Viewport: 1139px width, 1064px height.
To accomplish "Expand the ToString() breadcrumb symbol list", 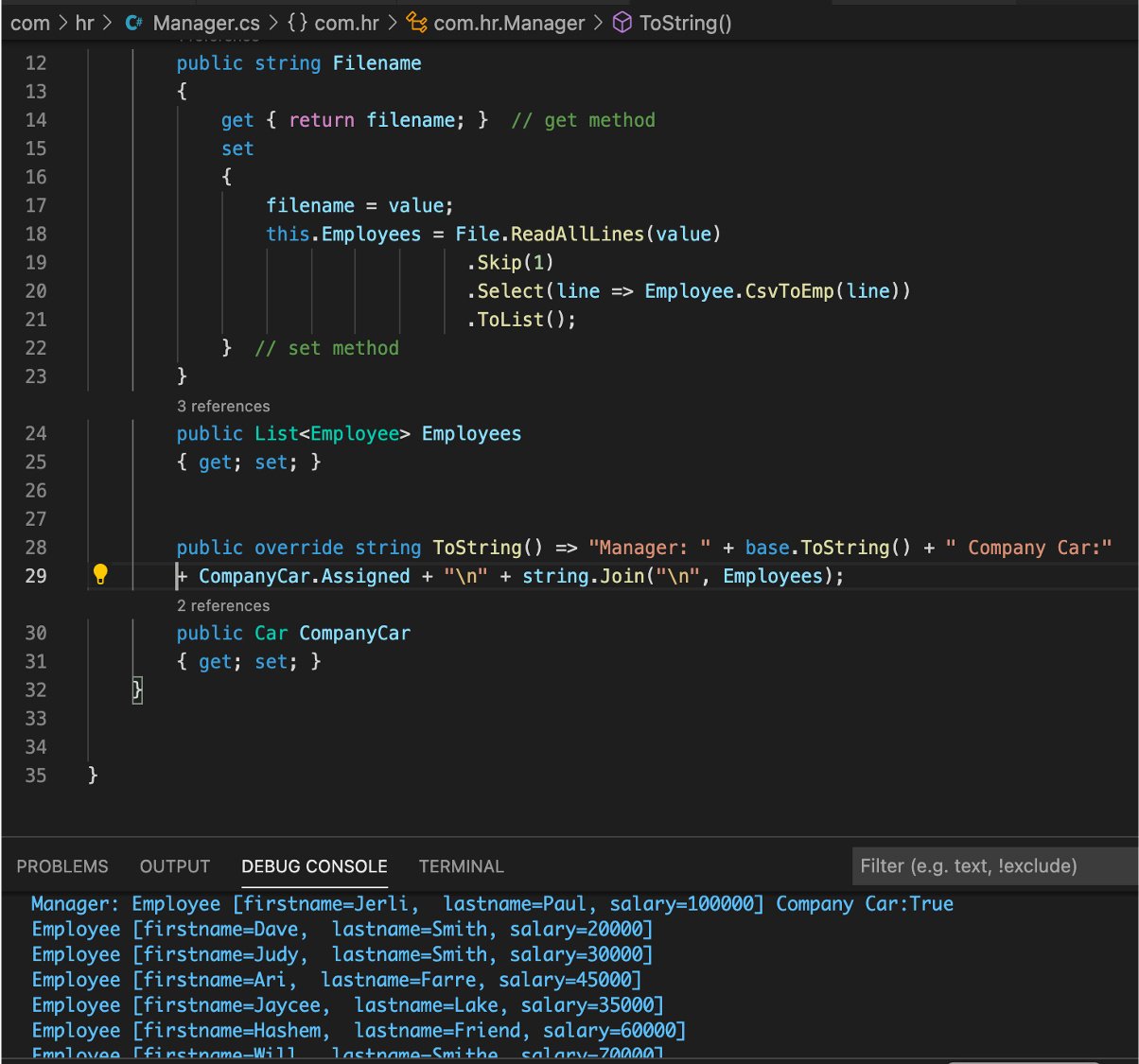I will click(x=685, y=23).
